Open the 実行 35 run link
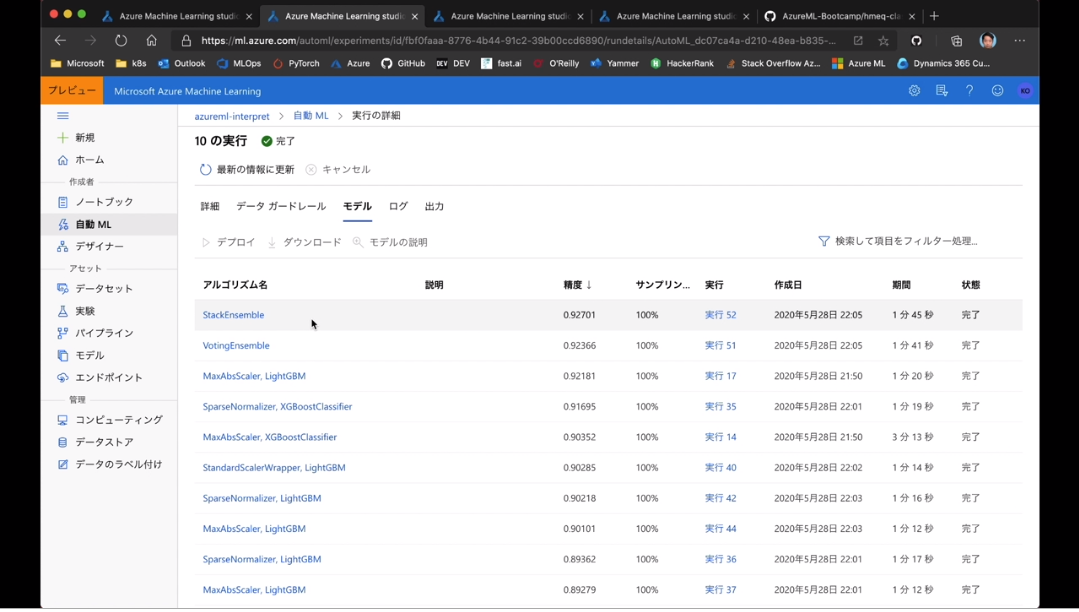The height and width of the screenshot is (612, 1079). (720, 407)
